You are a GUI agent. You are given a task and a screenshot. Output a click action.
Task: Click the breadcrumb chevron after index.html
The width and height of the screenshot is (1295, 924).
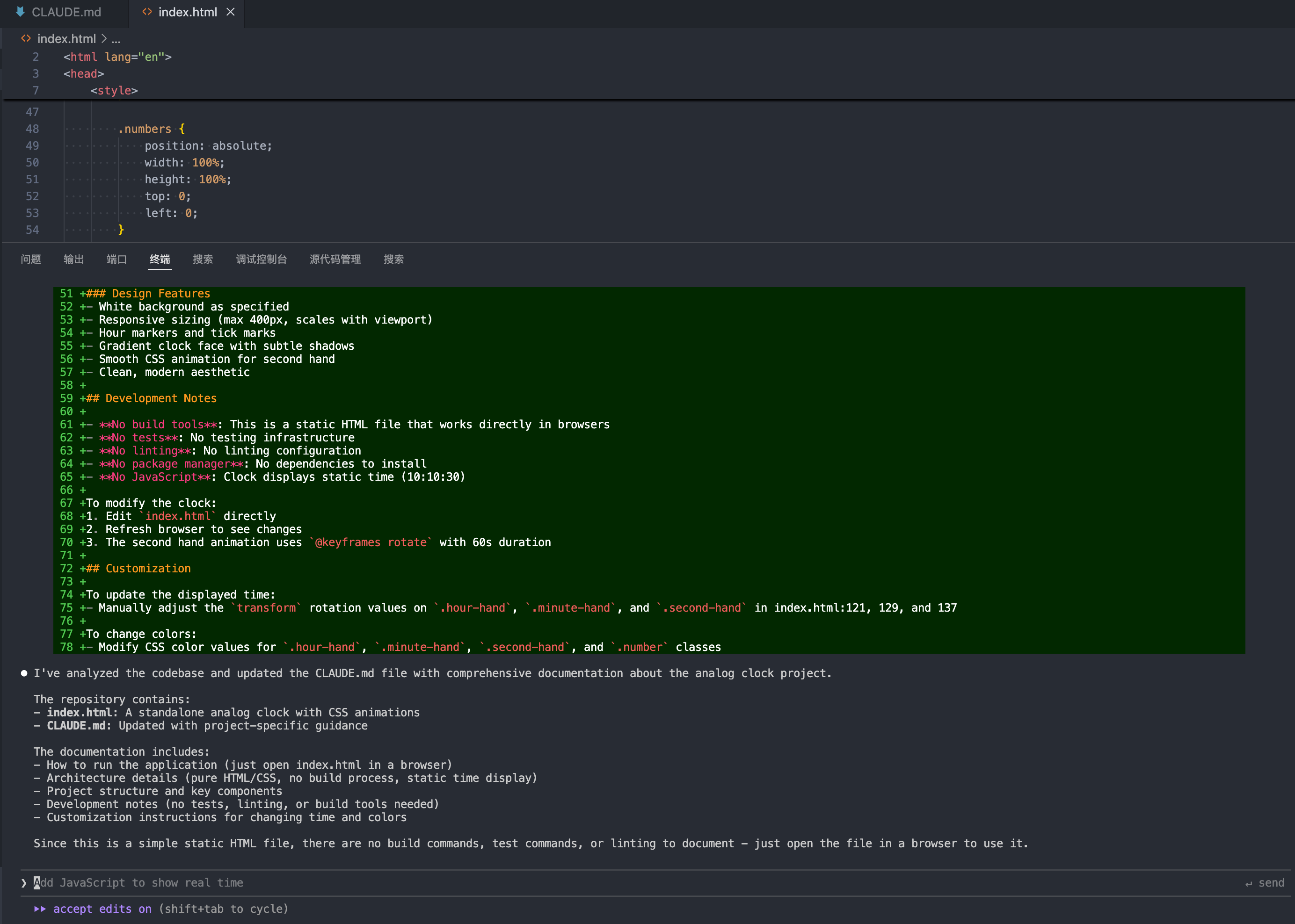point(103,39)
